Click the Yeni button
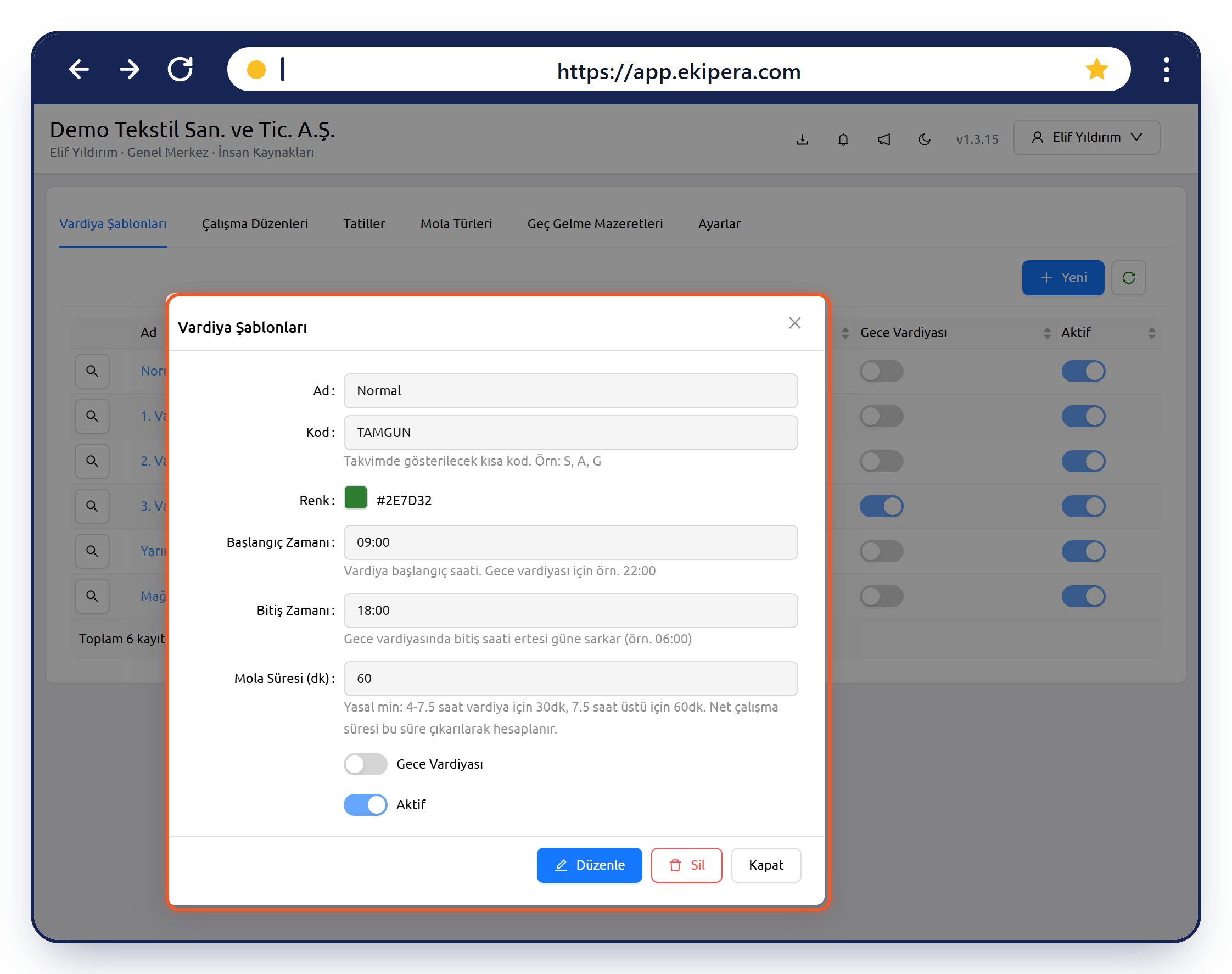 pos(1063,278)
